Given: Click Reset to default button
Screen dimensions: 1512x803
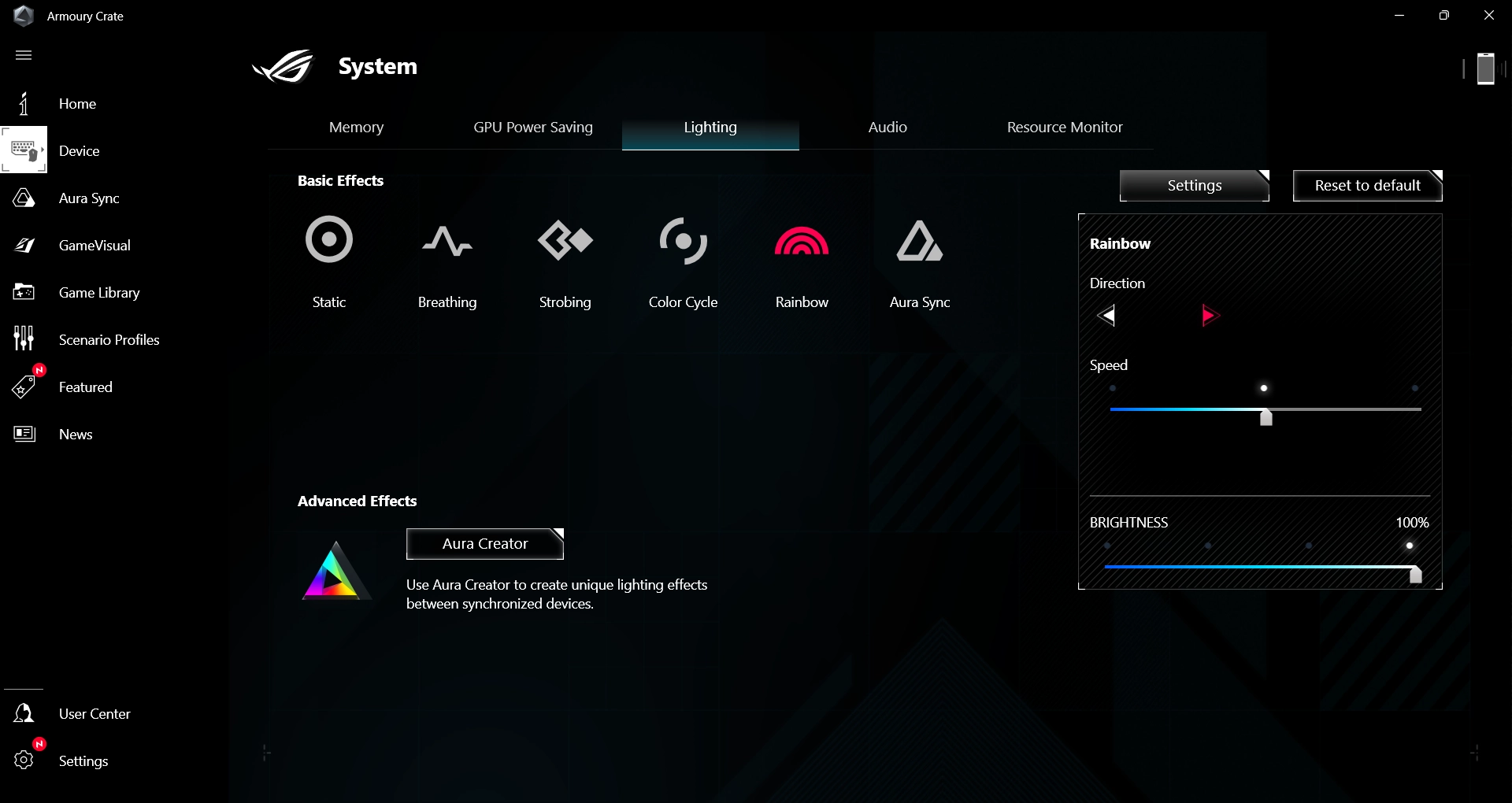Looking at the screenshot, I should pos(1368,186).
